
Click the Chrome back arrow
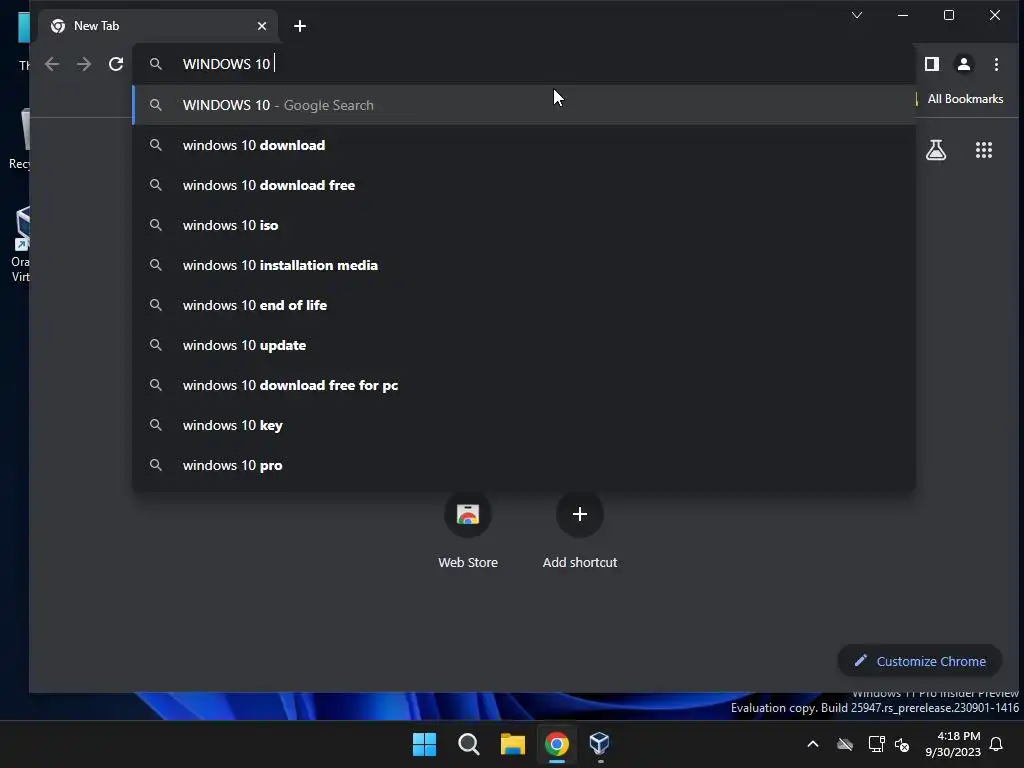click(52, 64)
